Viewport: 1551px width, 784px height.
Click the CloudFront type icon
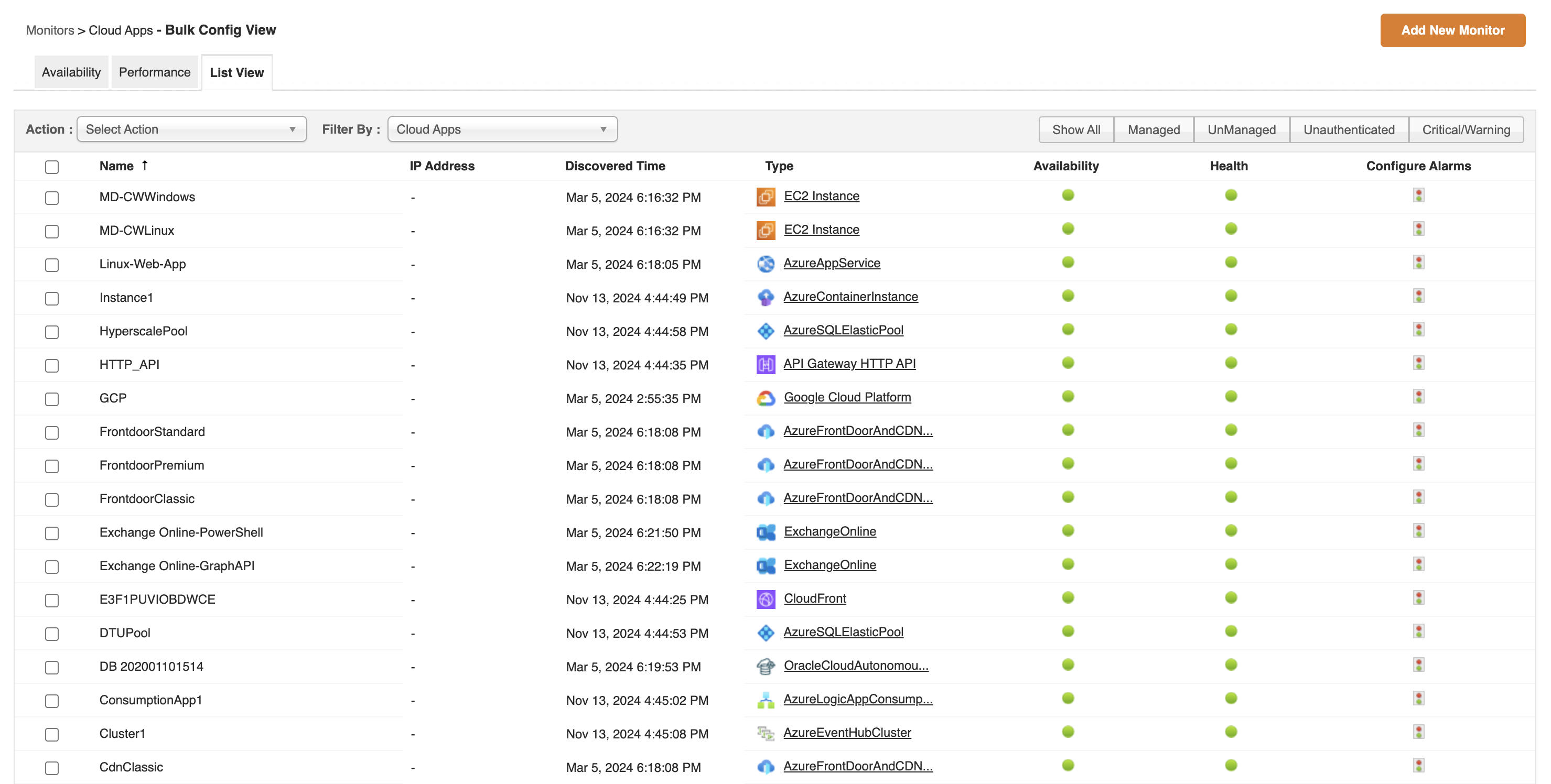click(x=765, y=600)
